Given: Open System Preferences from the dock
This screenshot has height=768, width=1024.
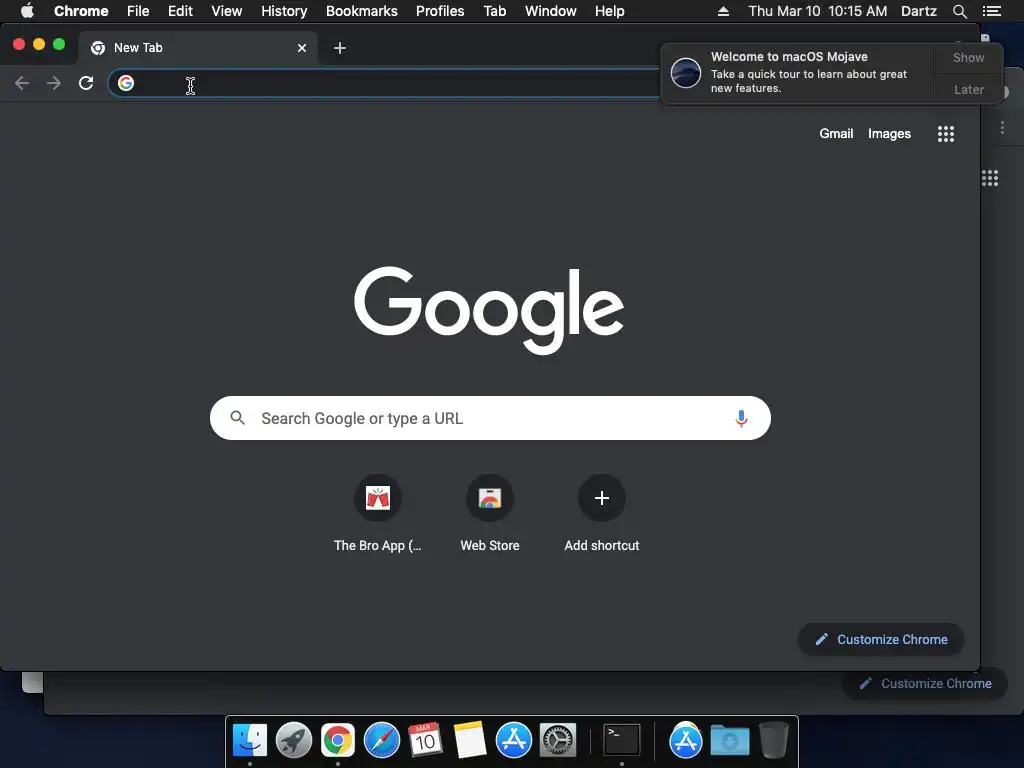Looking at the screenshot, I should coord(557,740).
